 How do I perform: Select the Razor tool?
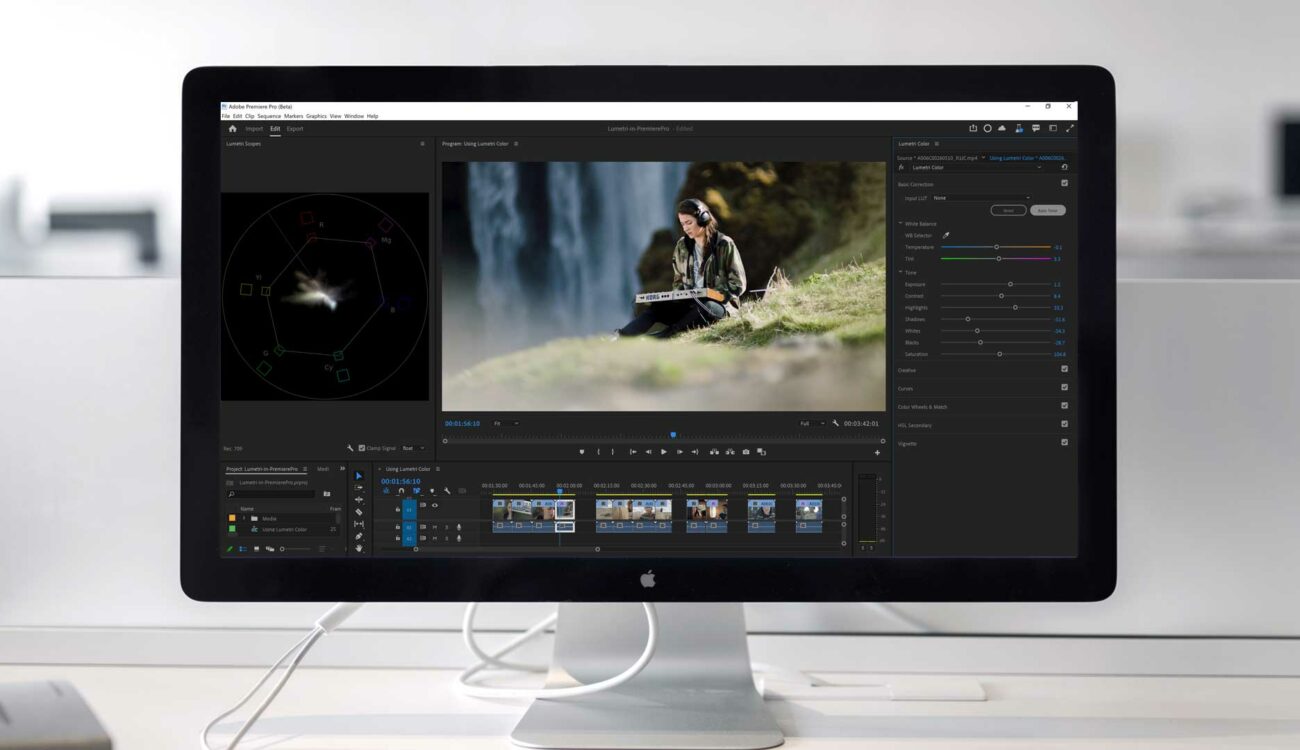pos(359,512)
